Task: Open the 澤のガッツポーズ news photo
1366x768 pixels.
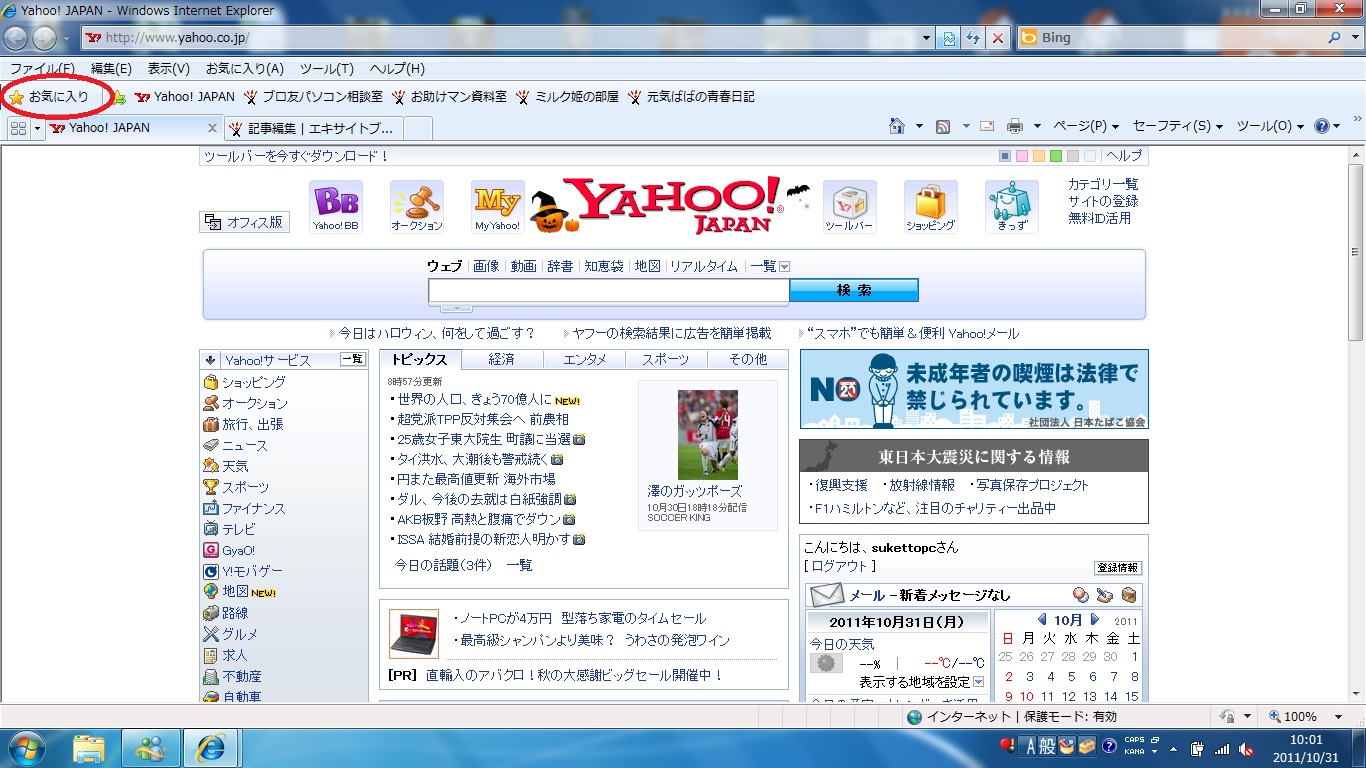Action: pyautogui.click(x=708, y=434)
